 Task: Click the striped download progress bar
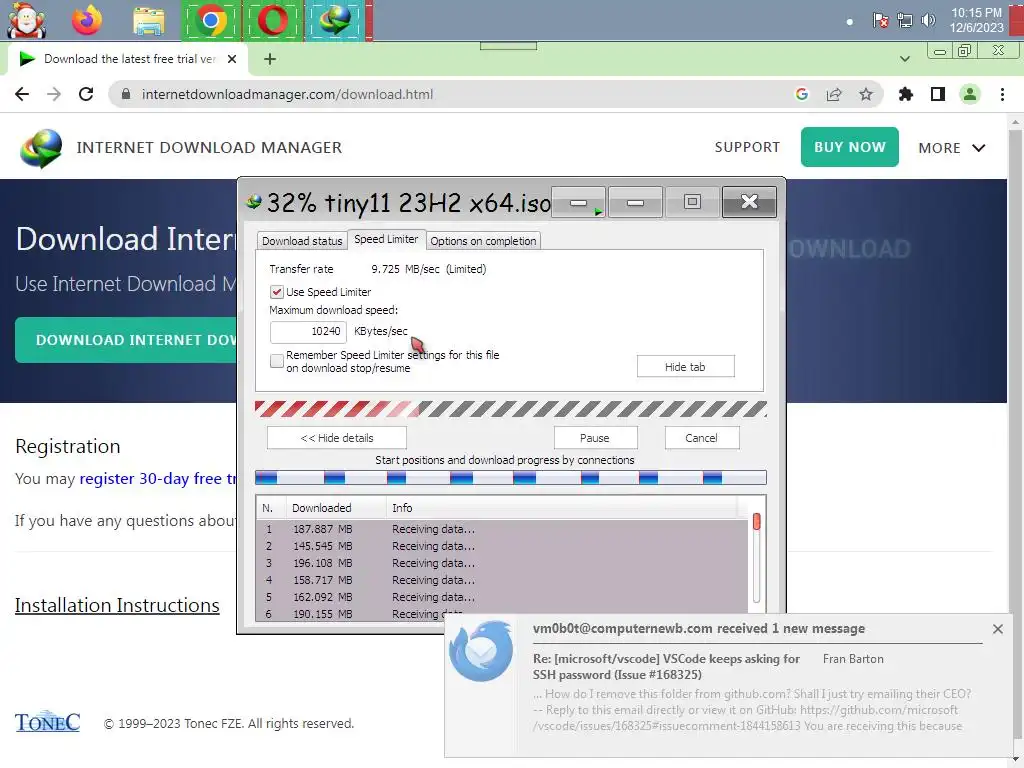click(x=511, y=409)
